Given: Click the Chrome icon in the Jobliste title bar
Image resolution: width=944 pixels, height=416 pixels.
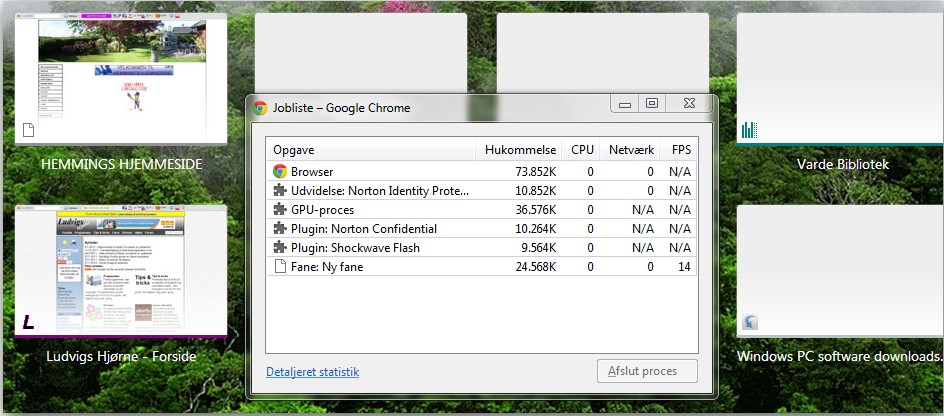Looking at the screenshot, I should click(x=260, y=108).
